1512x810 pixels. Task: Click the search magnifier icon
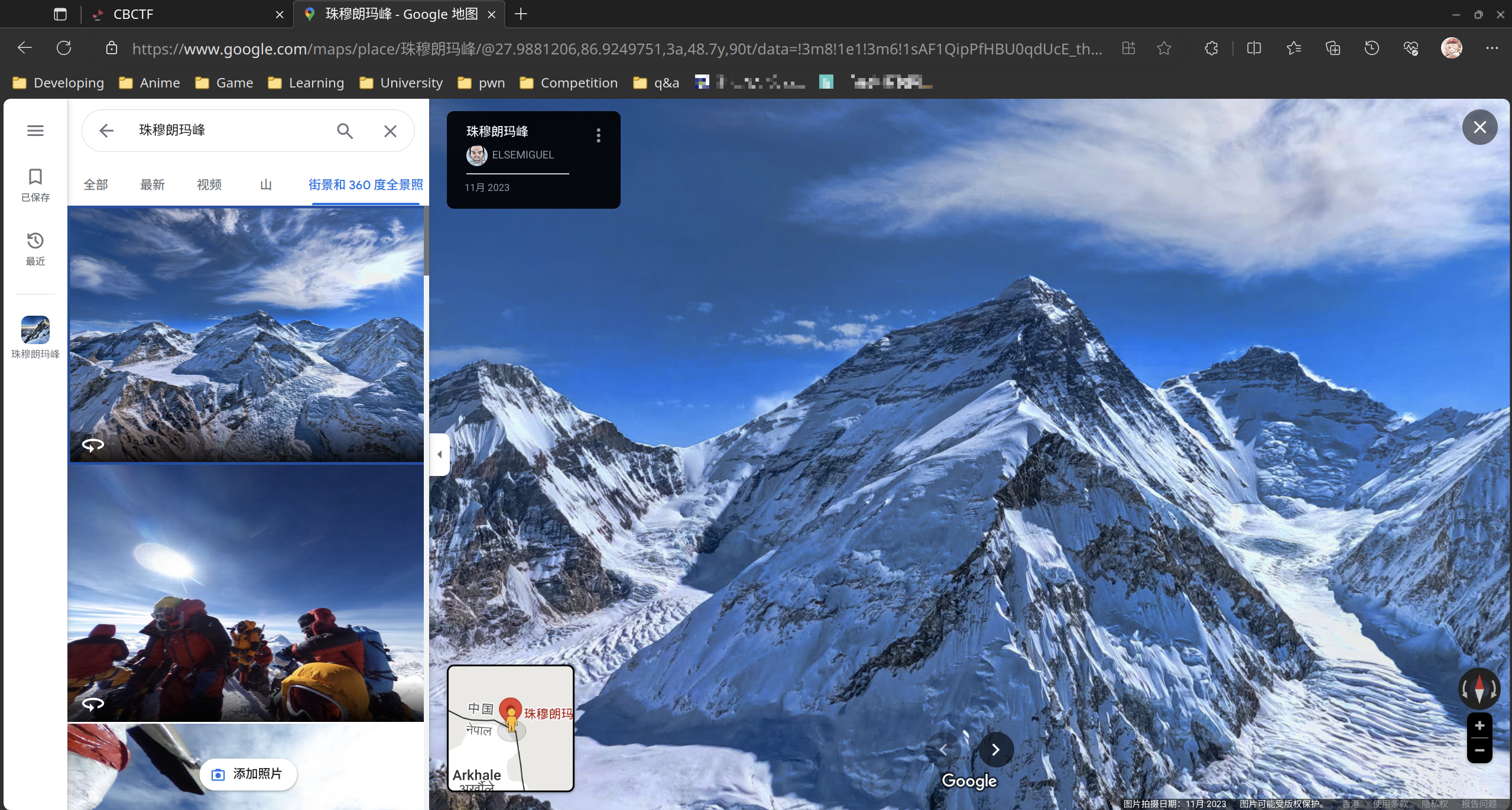345,131
